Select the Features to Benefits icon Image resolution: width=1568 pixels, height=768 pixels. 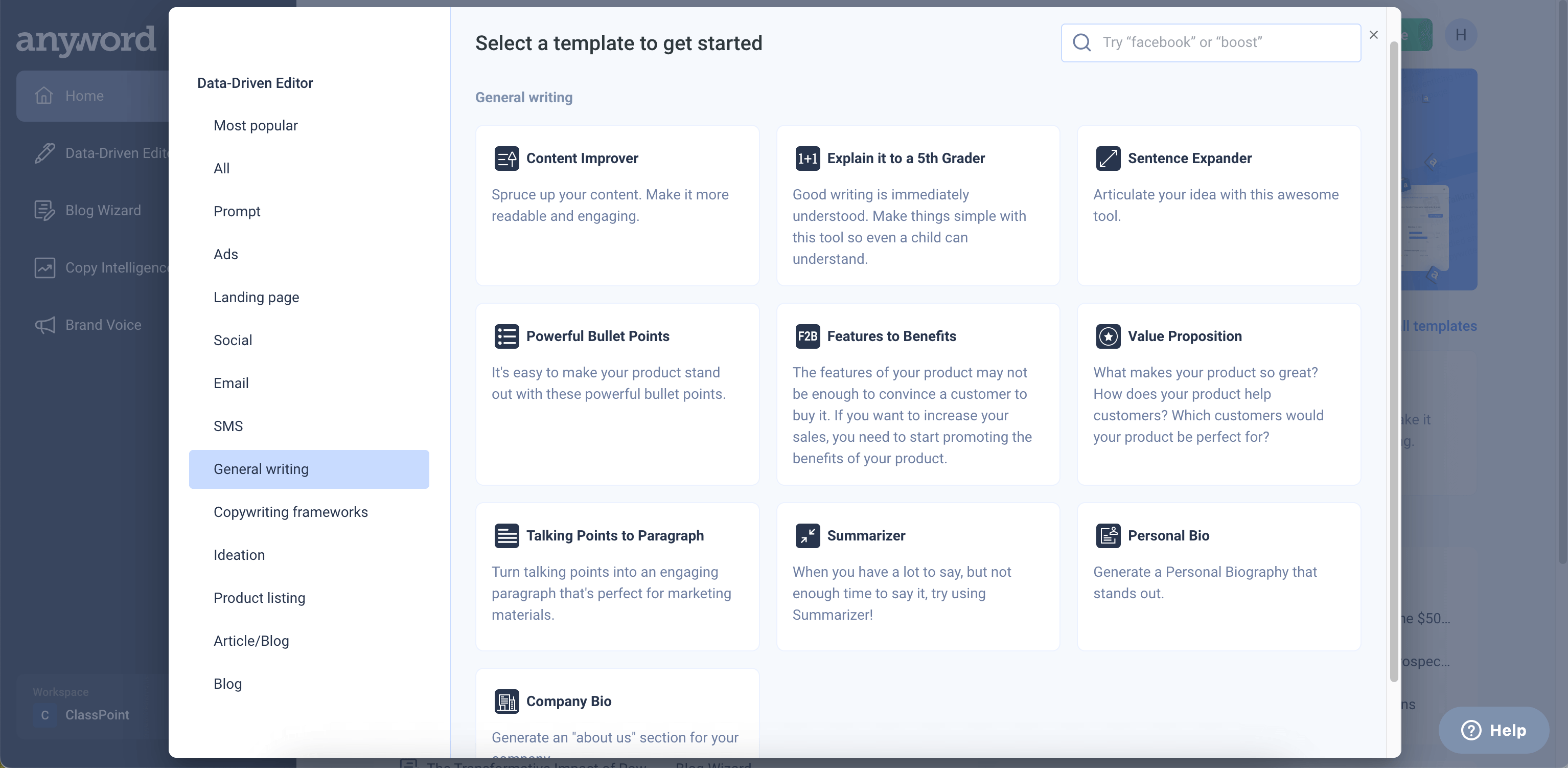pyautogui.click(x=807, y=336)
